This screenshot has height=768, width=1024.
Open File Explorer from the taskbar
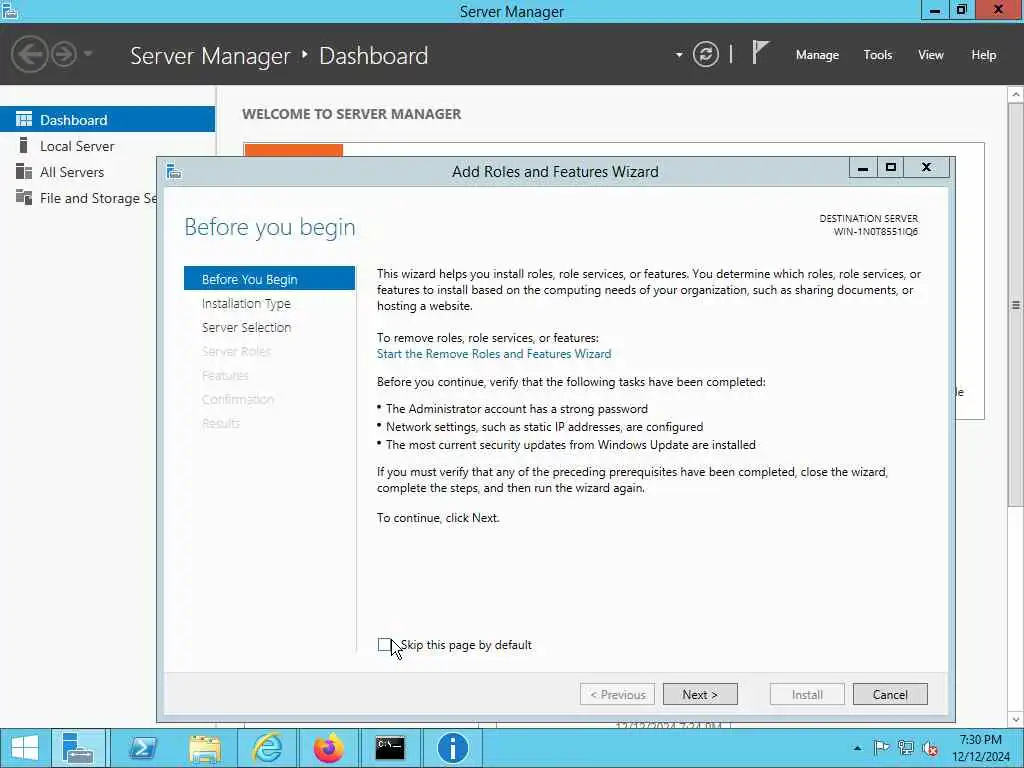point(204,748)
